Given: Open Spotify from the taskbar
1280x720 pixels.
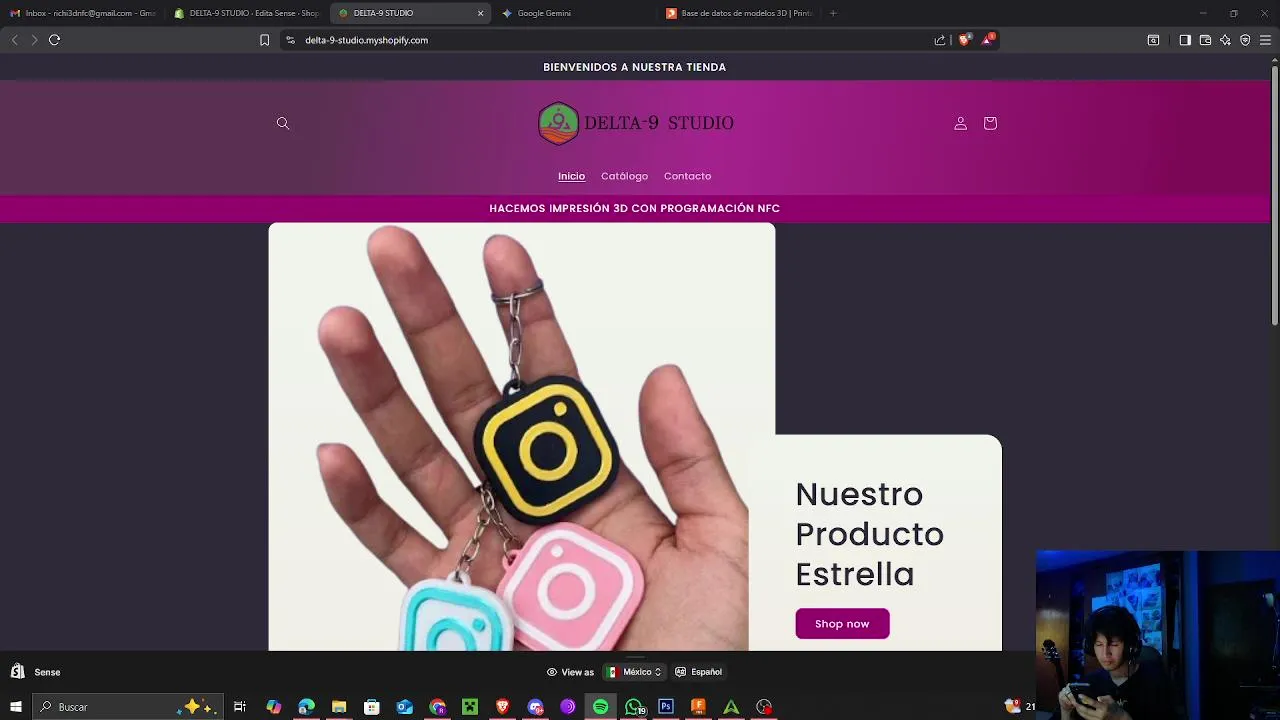Looking at the screenshot, I should 600,707.
